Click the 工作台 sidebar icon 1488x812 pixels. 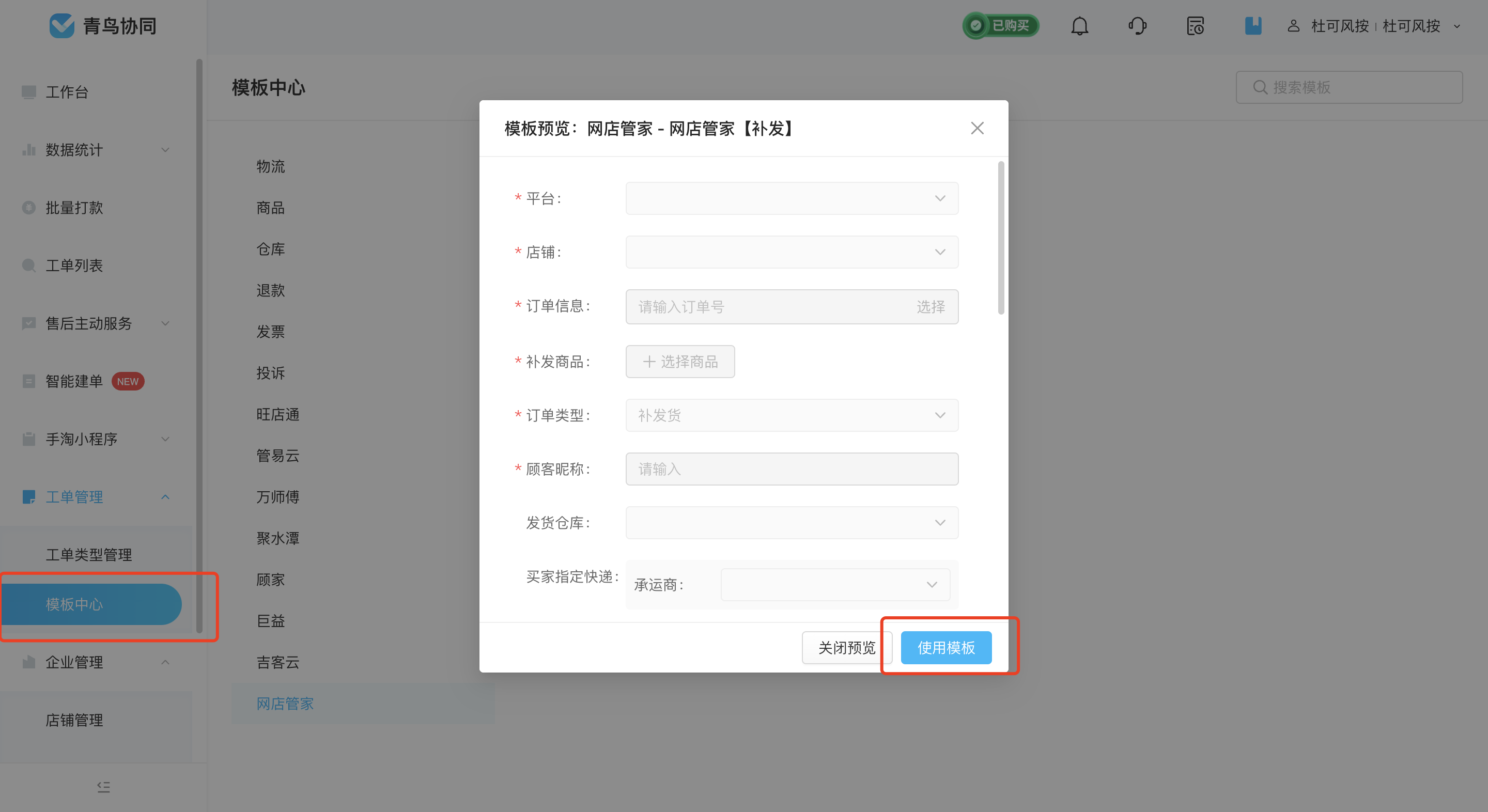29,92
